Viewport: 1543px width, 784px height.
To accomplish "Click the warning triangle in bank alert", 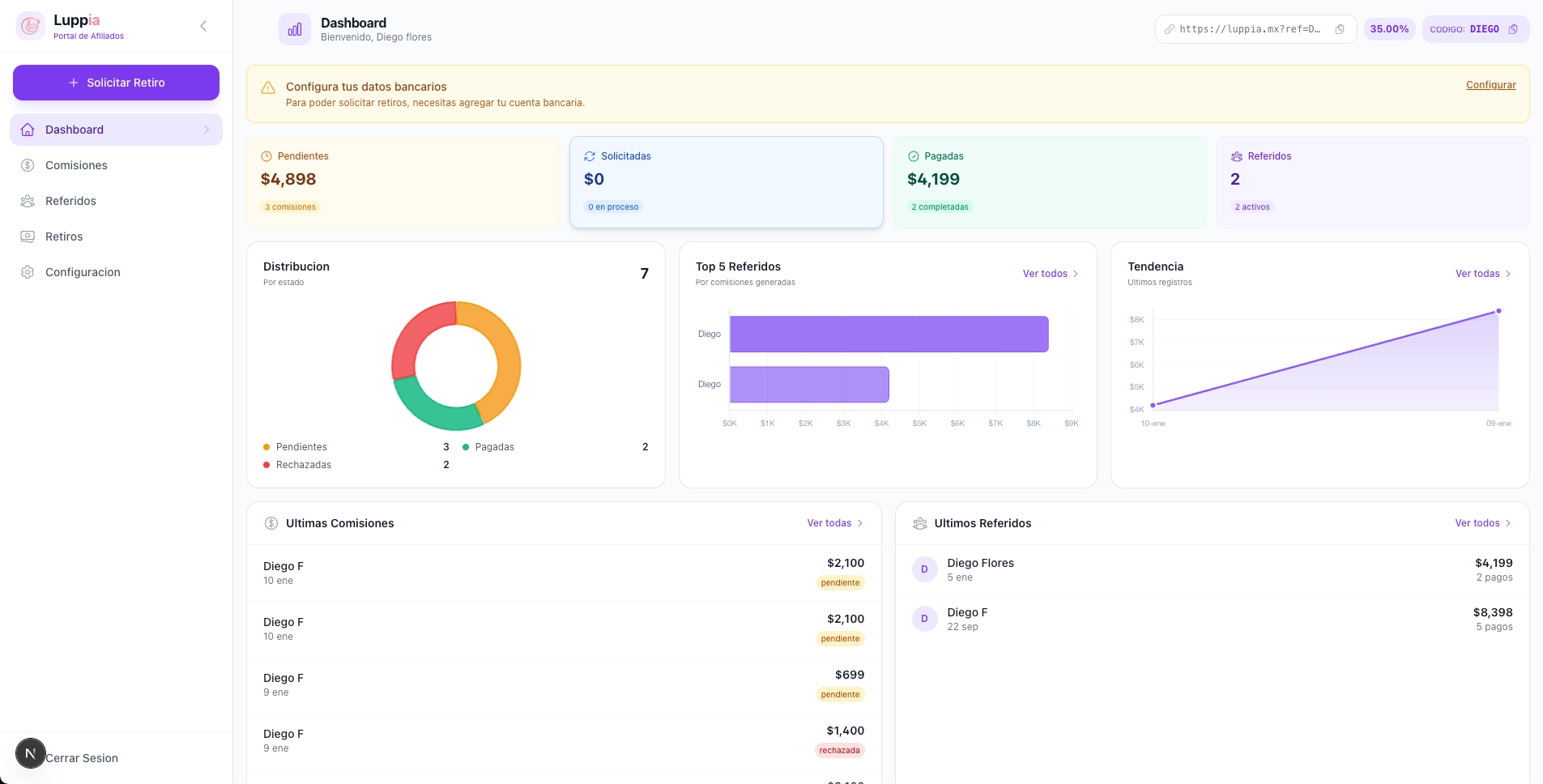I will coord(268,87).
